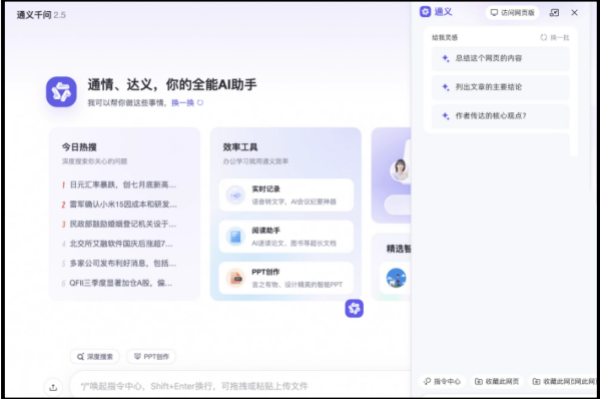The width and height of the screenshot is (600, 399).
Task: Click the 实时记录 voice wave icon
Action: tap(235, 195)
